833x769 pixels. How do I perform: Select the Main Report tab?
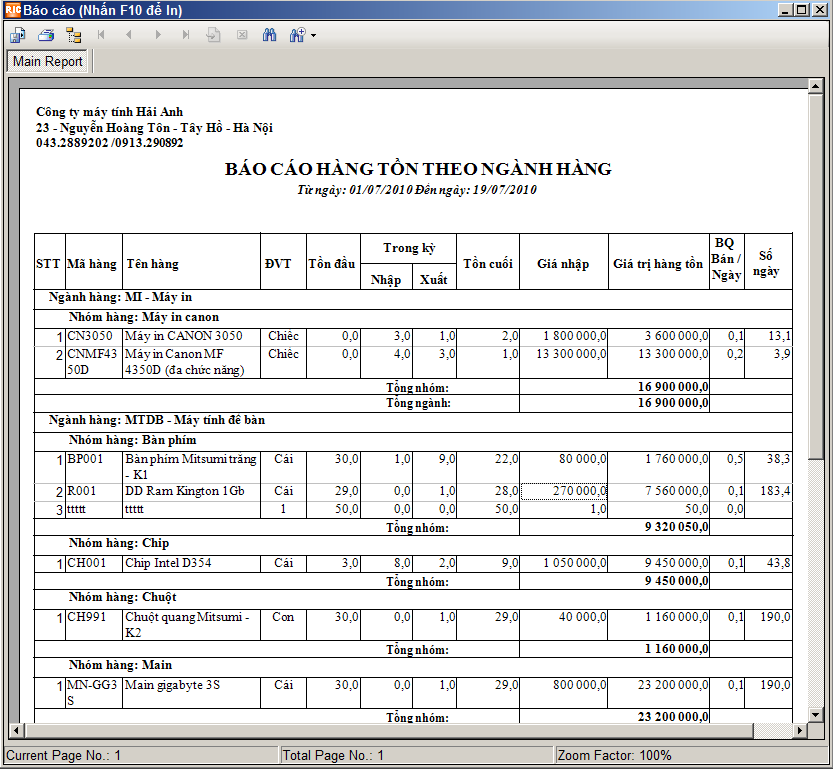point(48,62)
